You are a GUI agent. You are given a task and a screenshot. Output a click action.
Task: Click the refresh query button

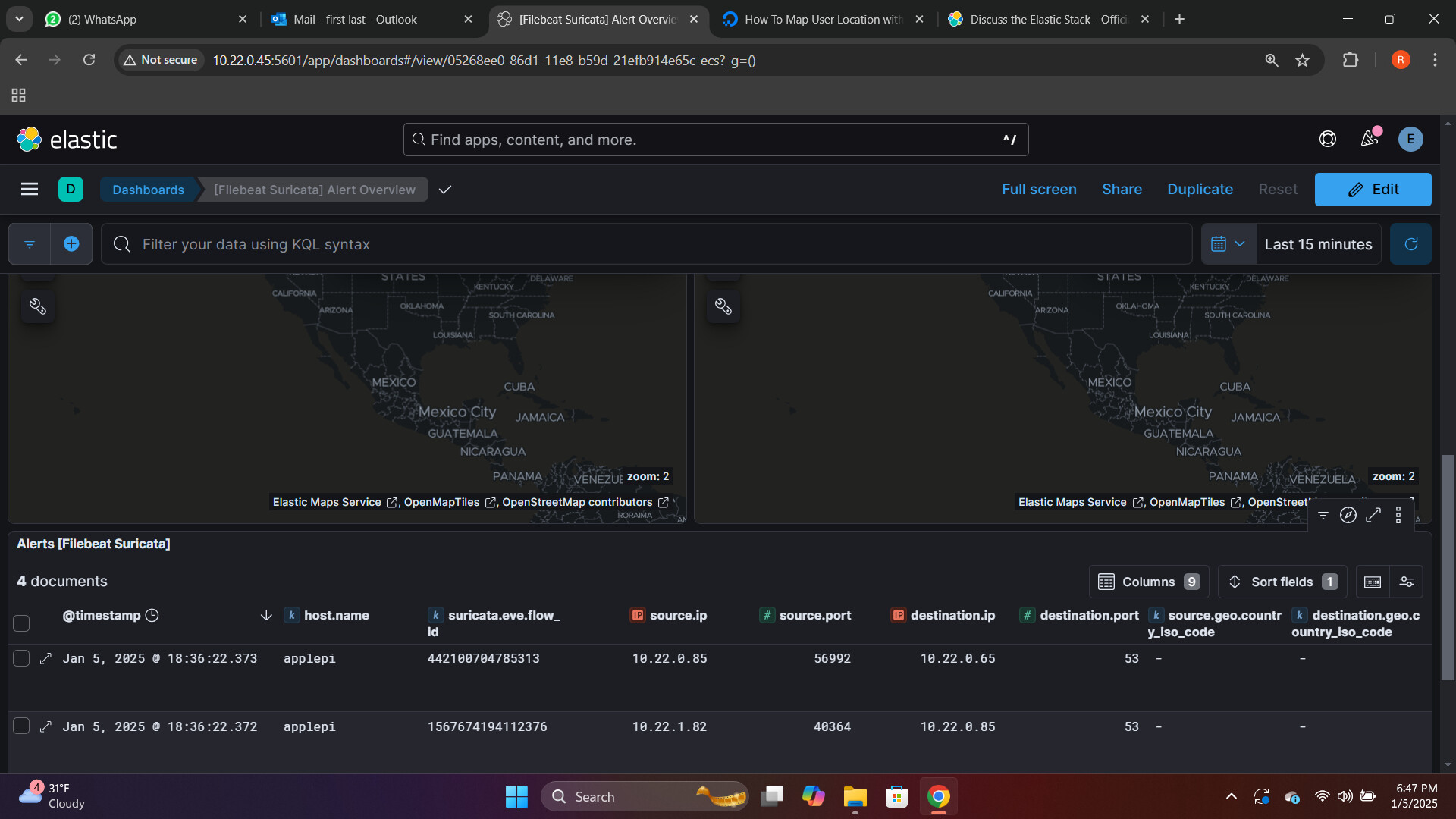point(1410,244)
